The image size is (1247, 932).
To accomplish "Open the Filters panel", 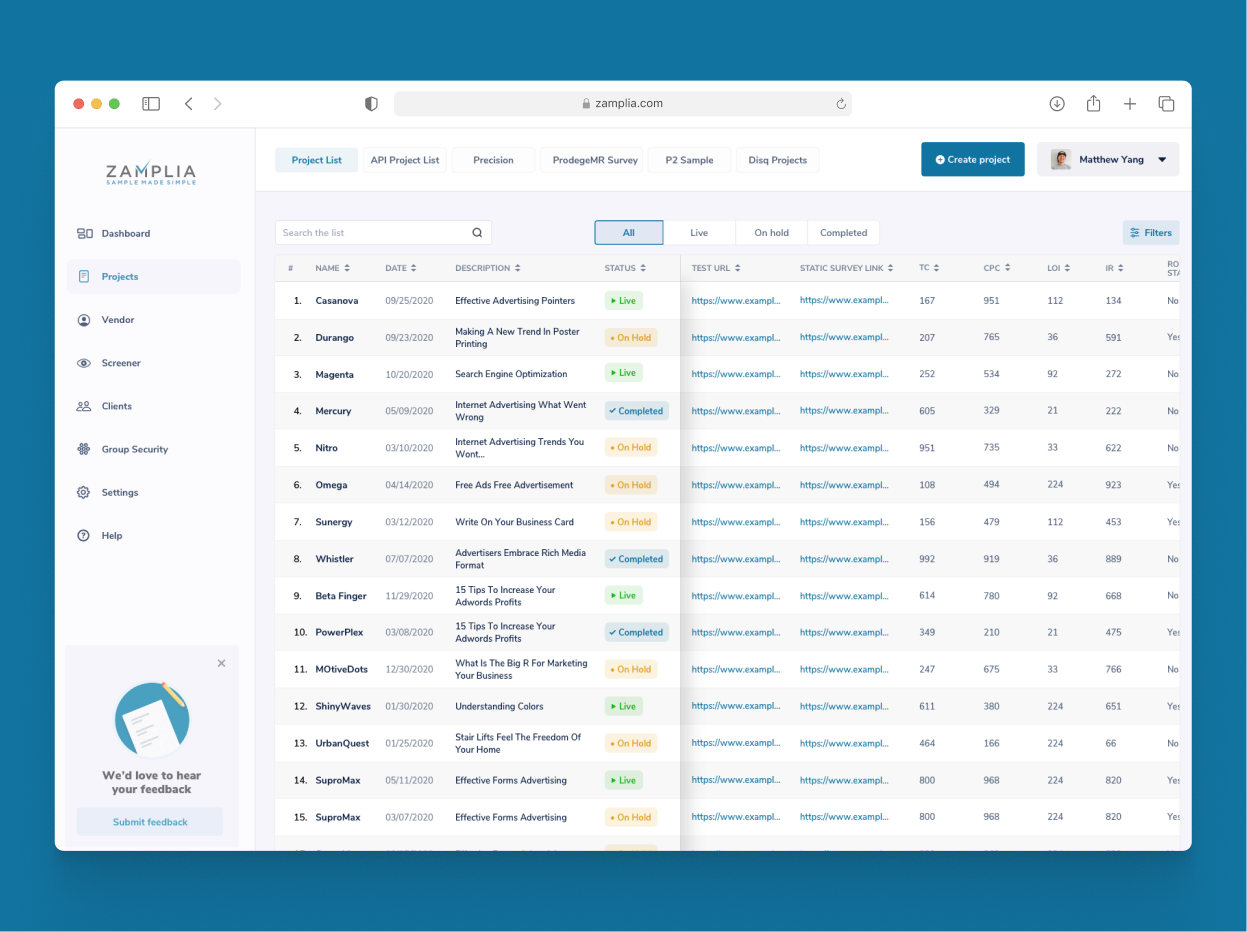I will [x=1150, y=231].
